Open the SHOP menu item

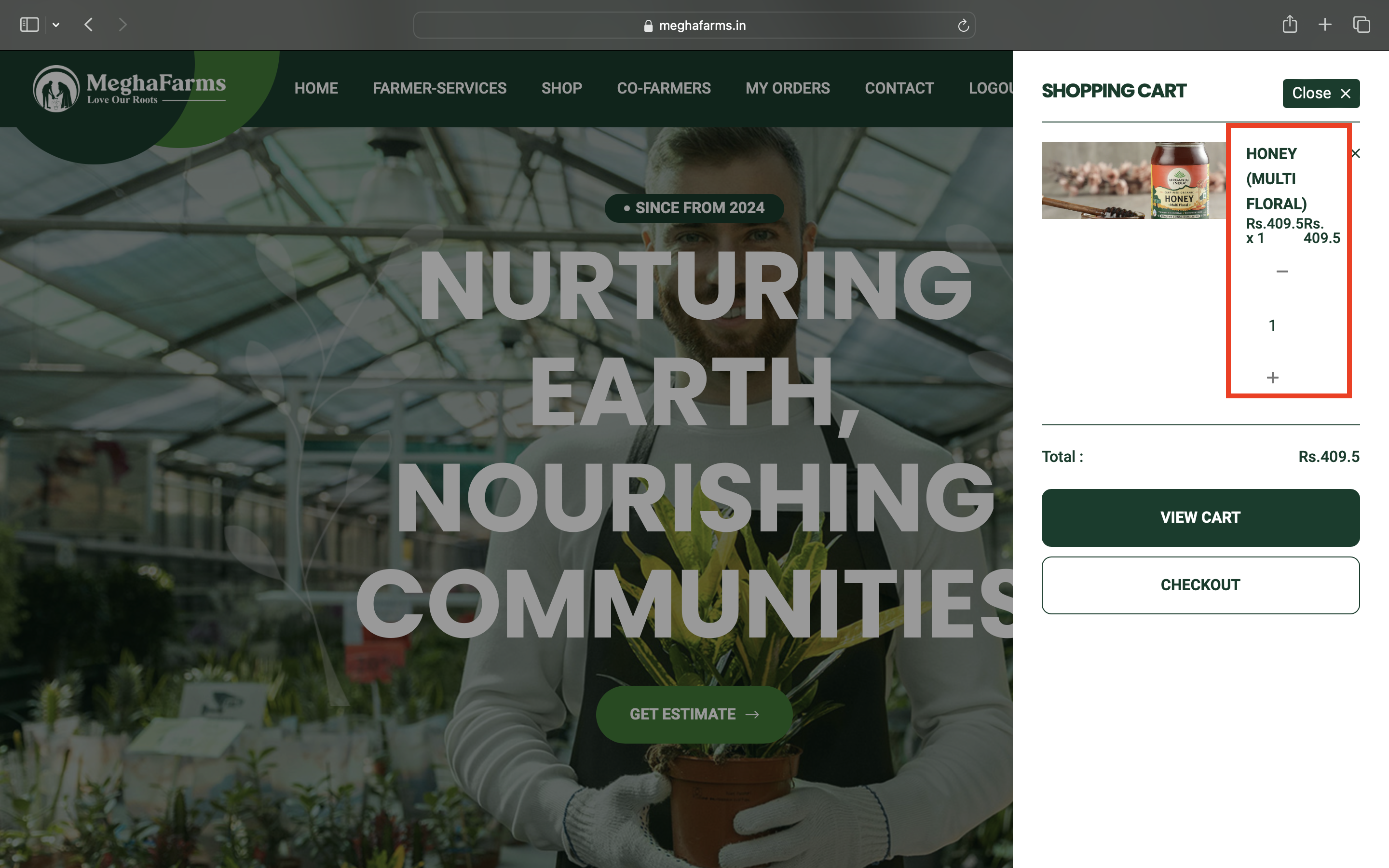coord(561,88)
